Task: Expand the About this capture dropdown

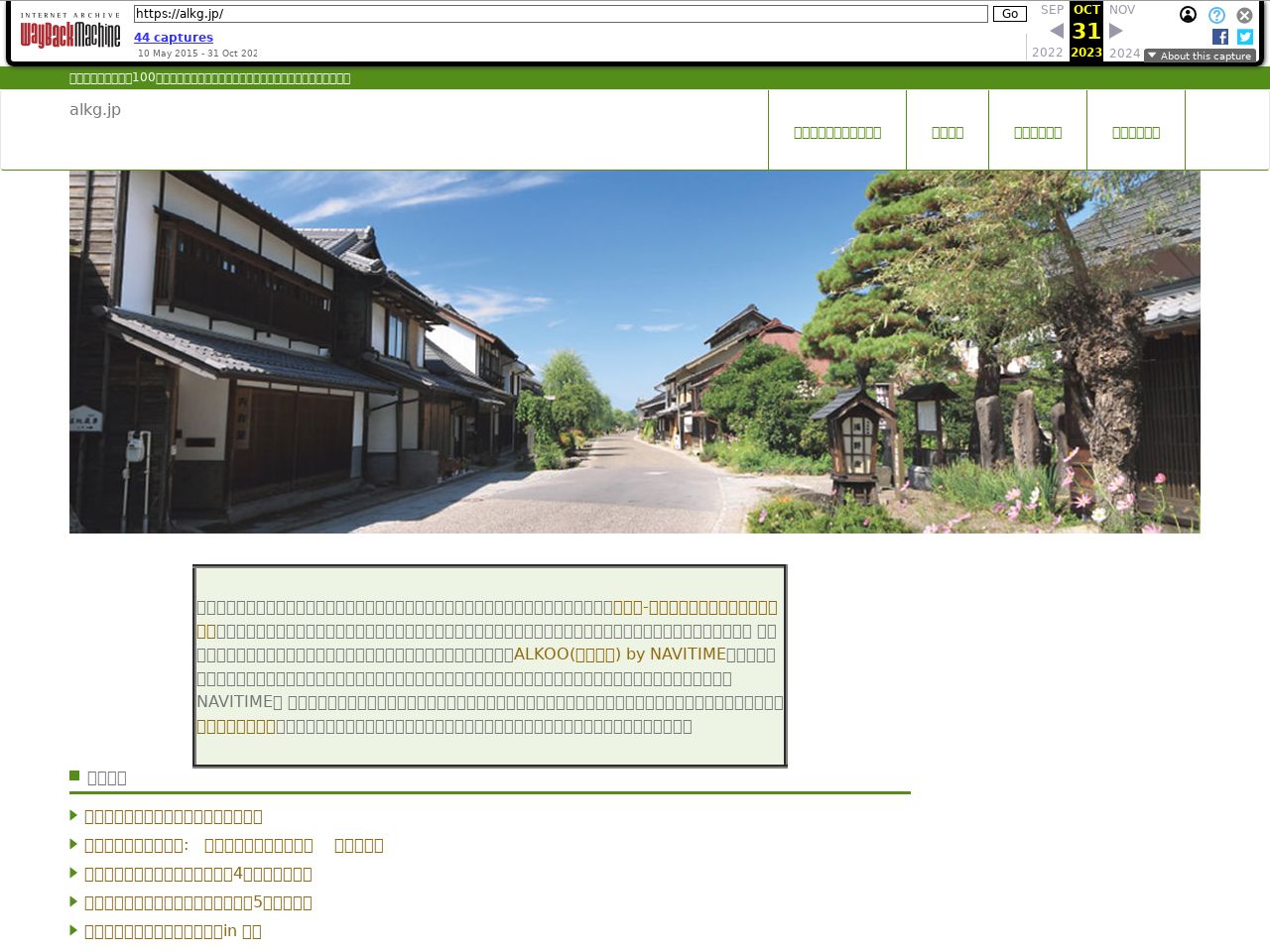Action: pos(1200,56)
